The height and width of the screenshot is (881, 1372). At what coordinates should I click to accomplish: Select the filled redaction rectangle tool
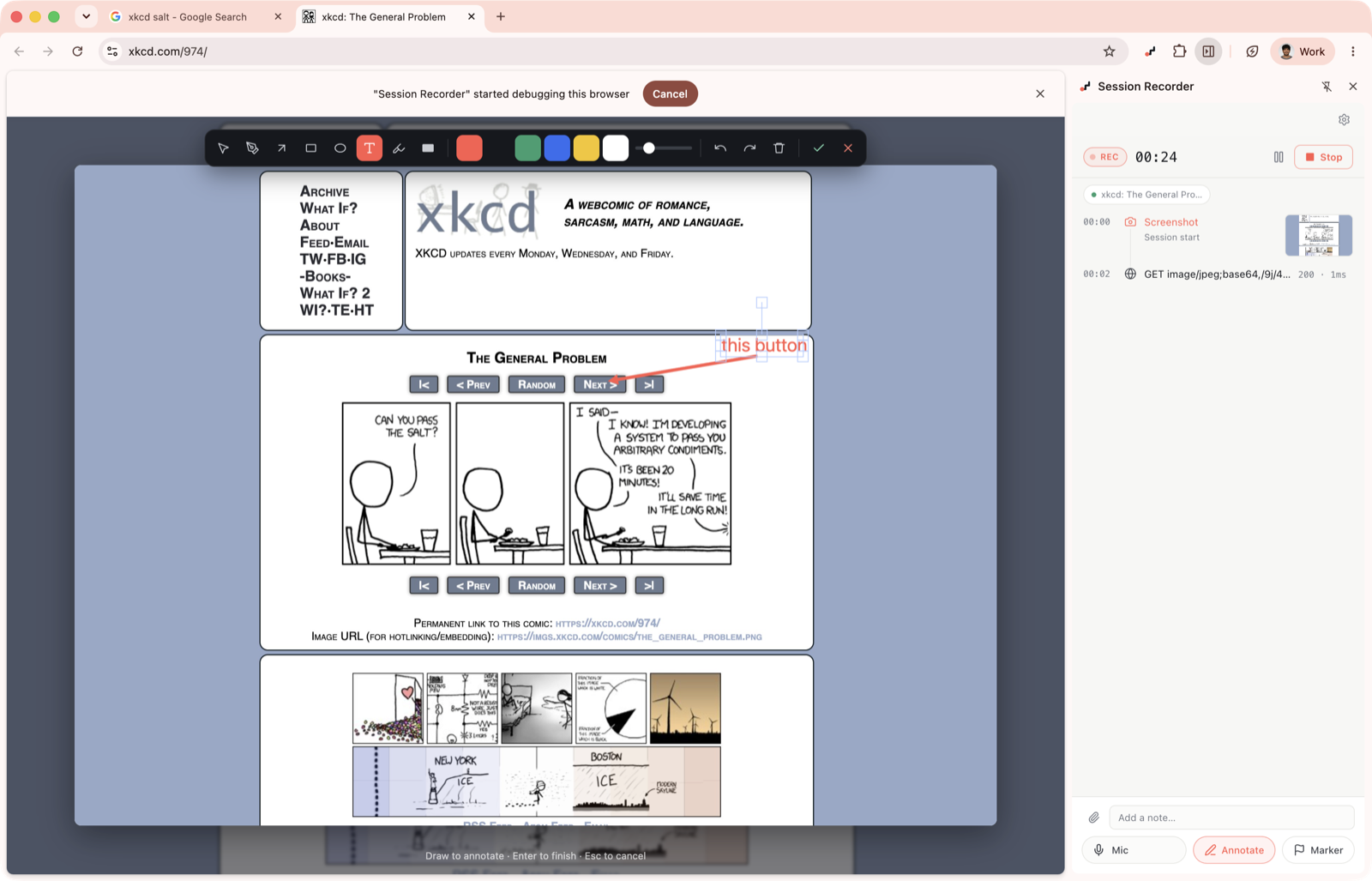428,148
